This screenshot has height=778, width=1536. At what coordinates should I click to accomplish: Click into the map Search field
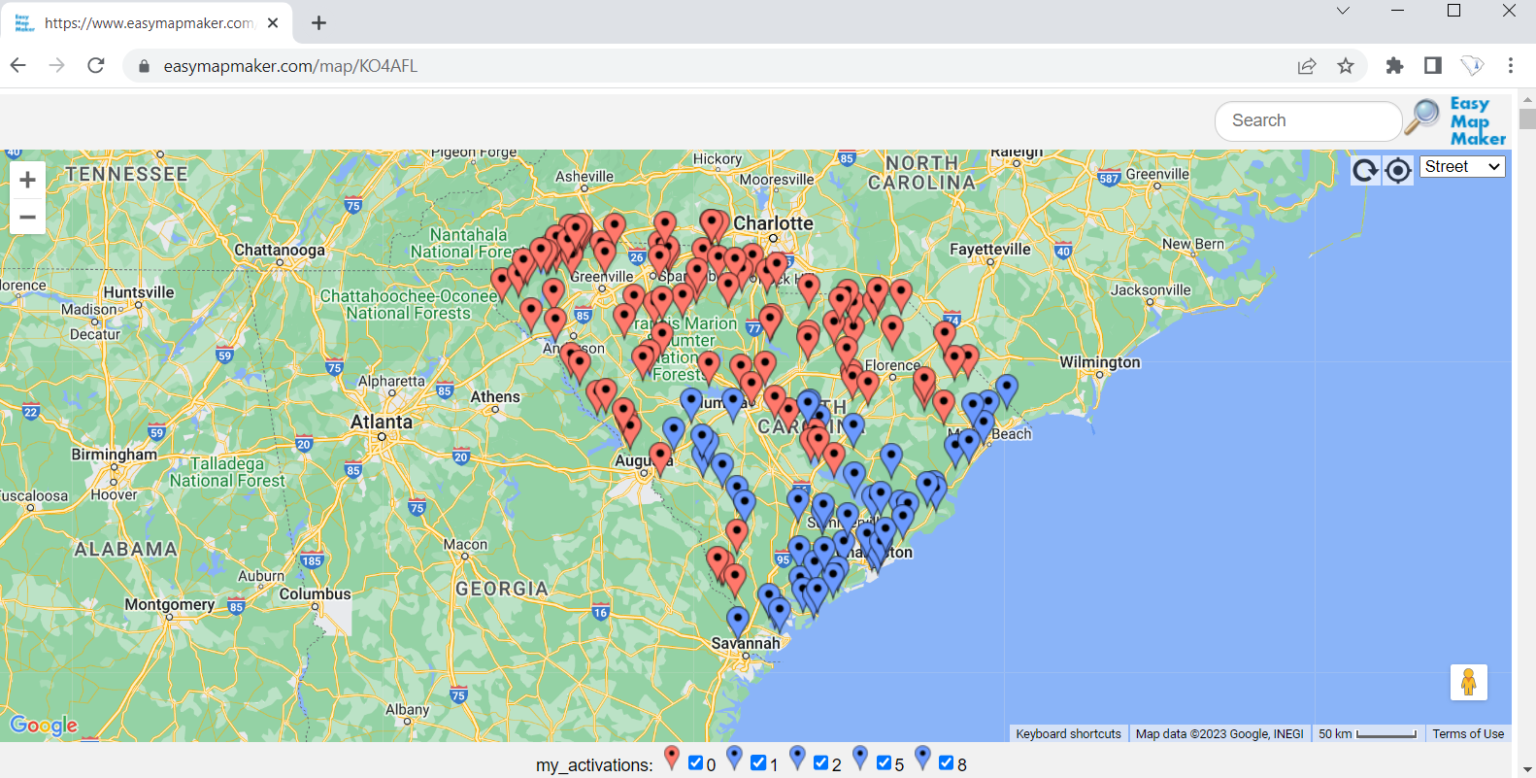click(1307, 121)
